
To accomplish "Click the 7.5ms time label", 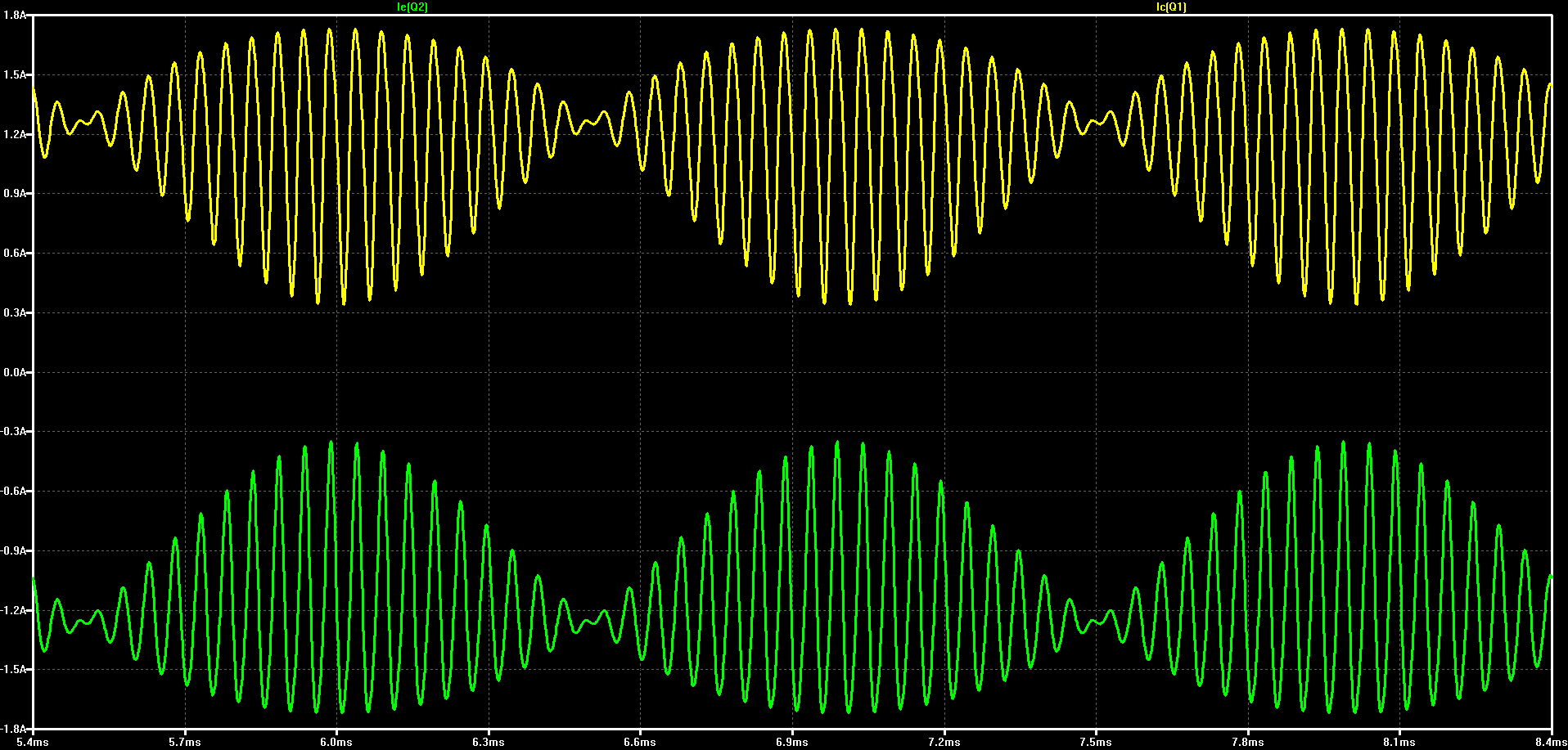I will 1096,743.
